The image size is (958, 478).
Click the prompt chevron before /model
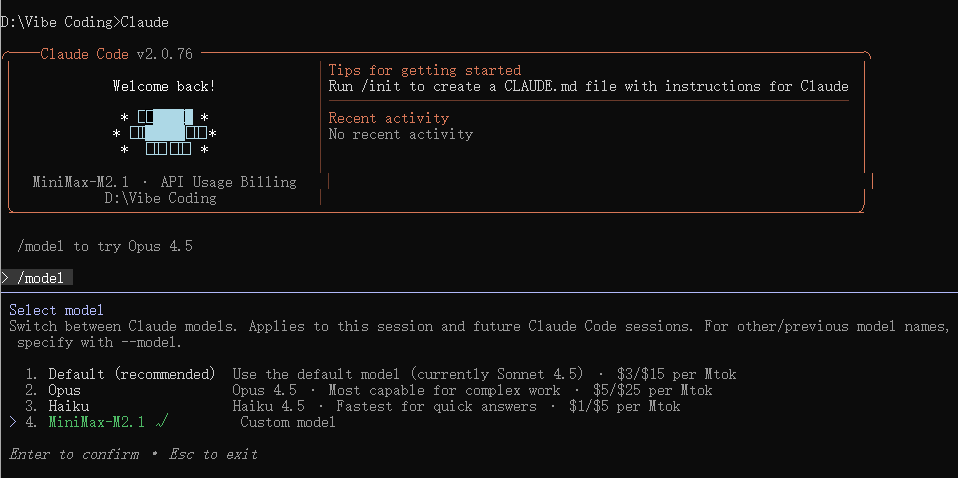[6, 278]
